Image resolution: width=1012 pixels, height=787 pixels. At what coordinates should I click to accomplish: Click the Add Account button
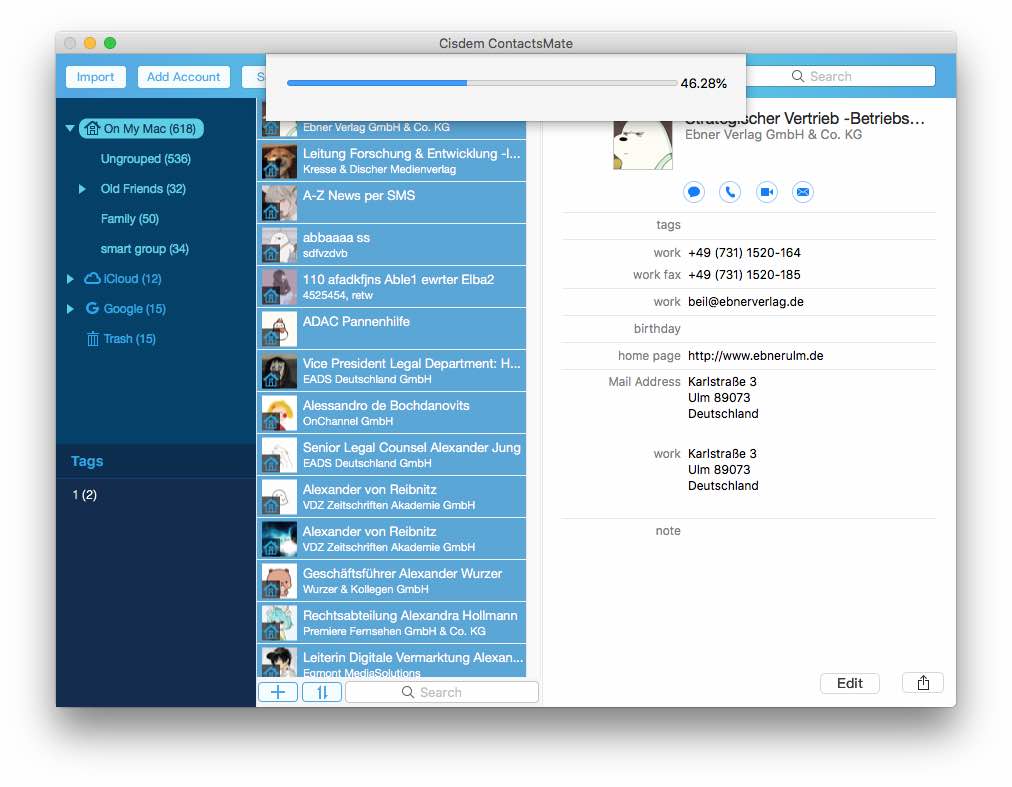coord(183,77)
